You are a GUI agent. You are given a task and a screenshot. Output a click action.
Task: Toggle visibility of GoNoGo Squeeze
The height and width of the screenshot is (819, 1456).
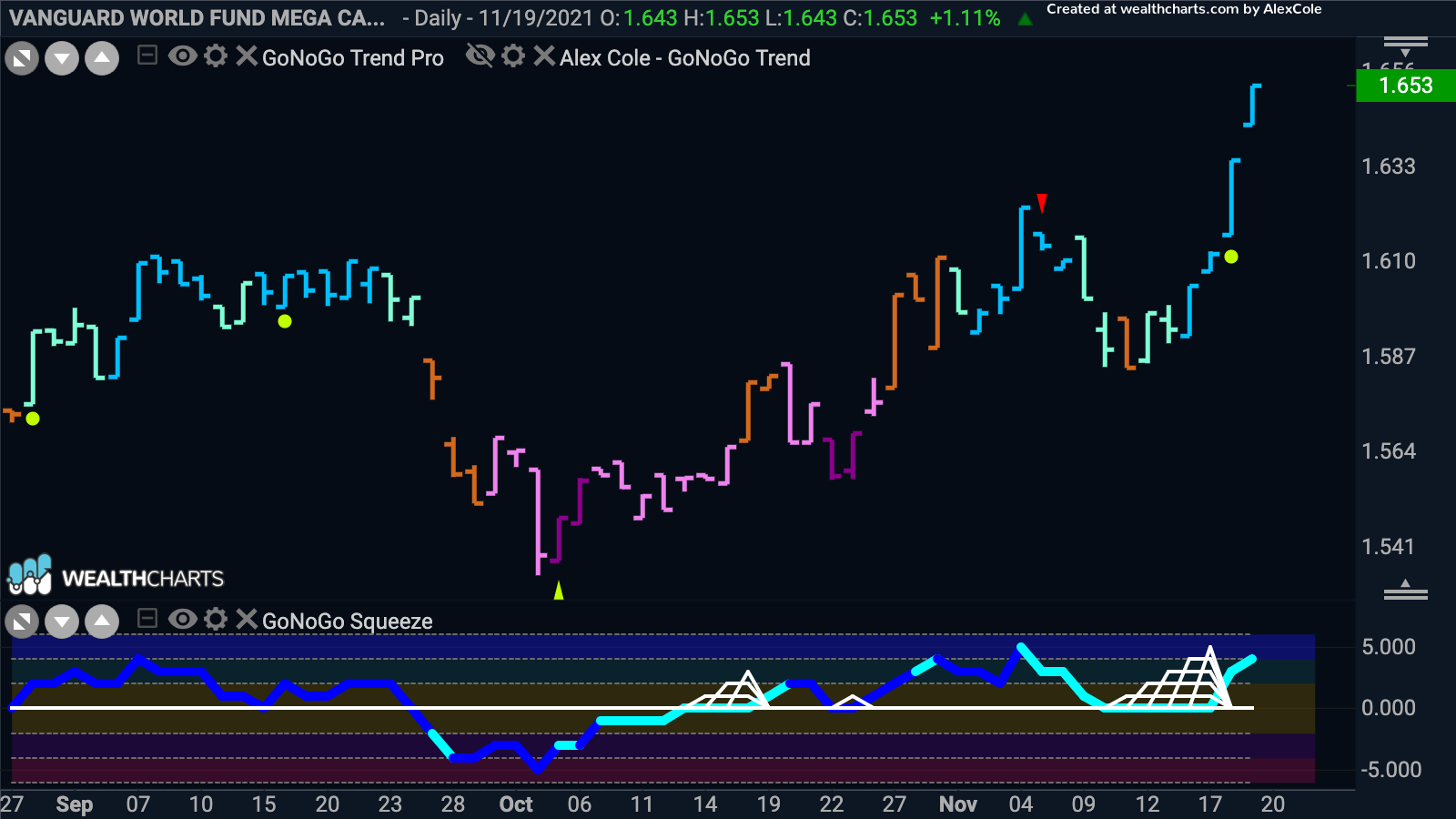[x=182, y=620]
